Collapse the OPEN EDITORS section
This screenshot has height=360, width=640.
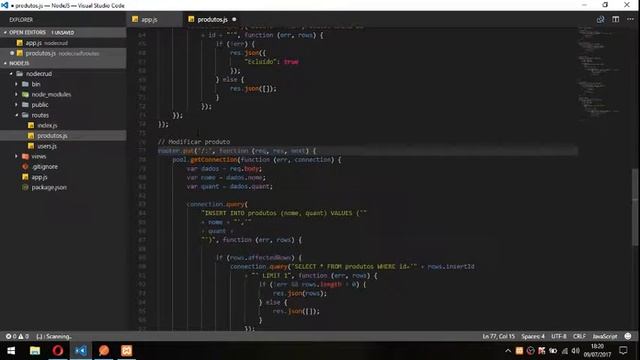[63, 32]
